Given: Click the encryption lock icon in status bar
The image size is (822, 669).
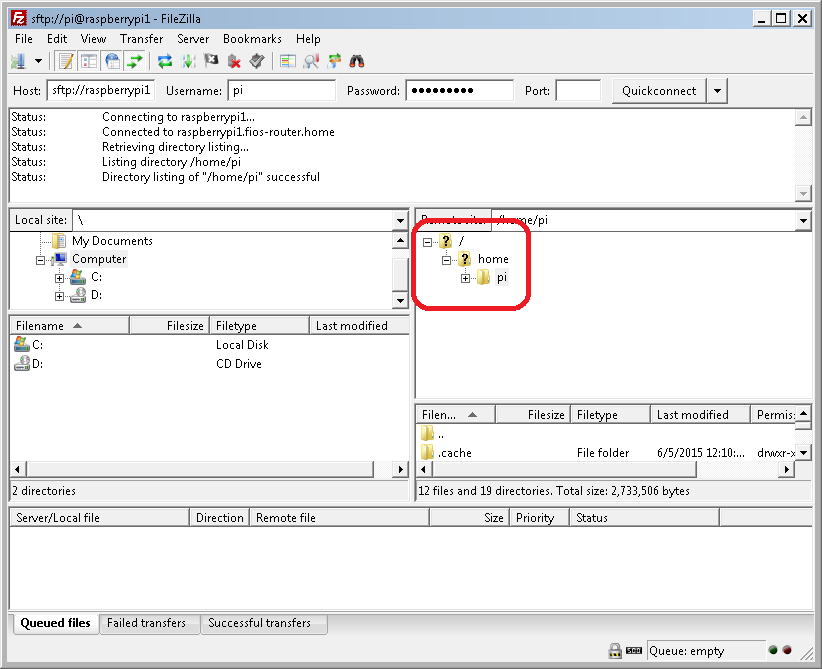Looking at the screenshot, I should click(x=615, y=651).
